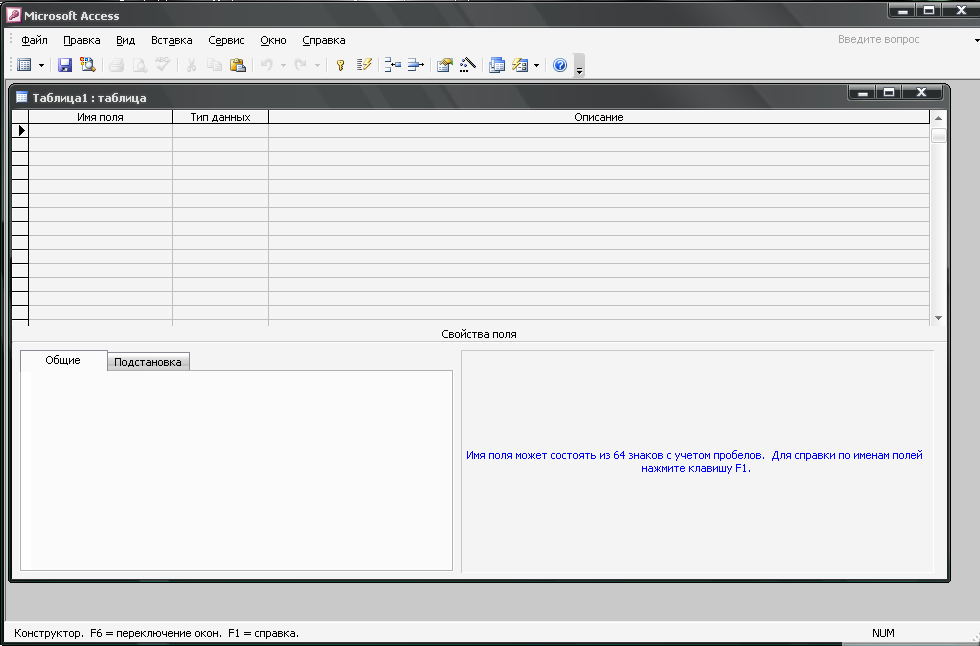Open Indexes with lightning list icon
The height and width of the screenshot is (646, 980).
[x=364, y=64]
